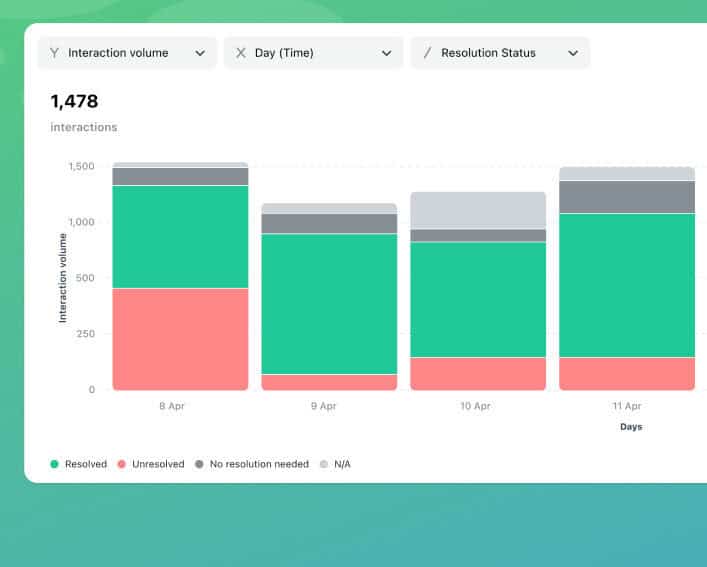707x567 pixels.
Task: Click the red Unresolved legend dot
Action: [122, 464]
